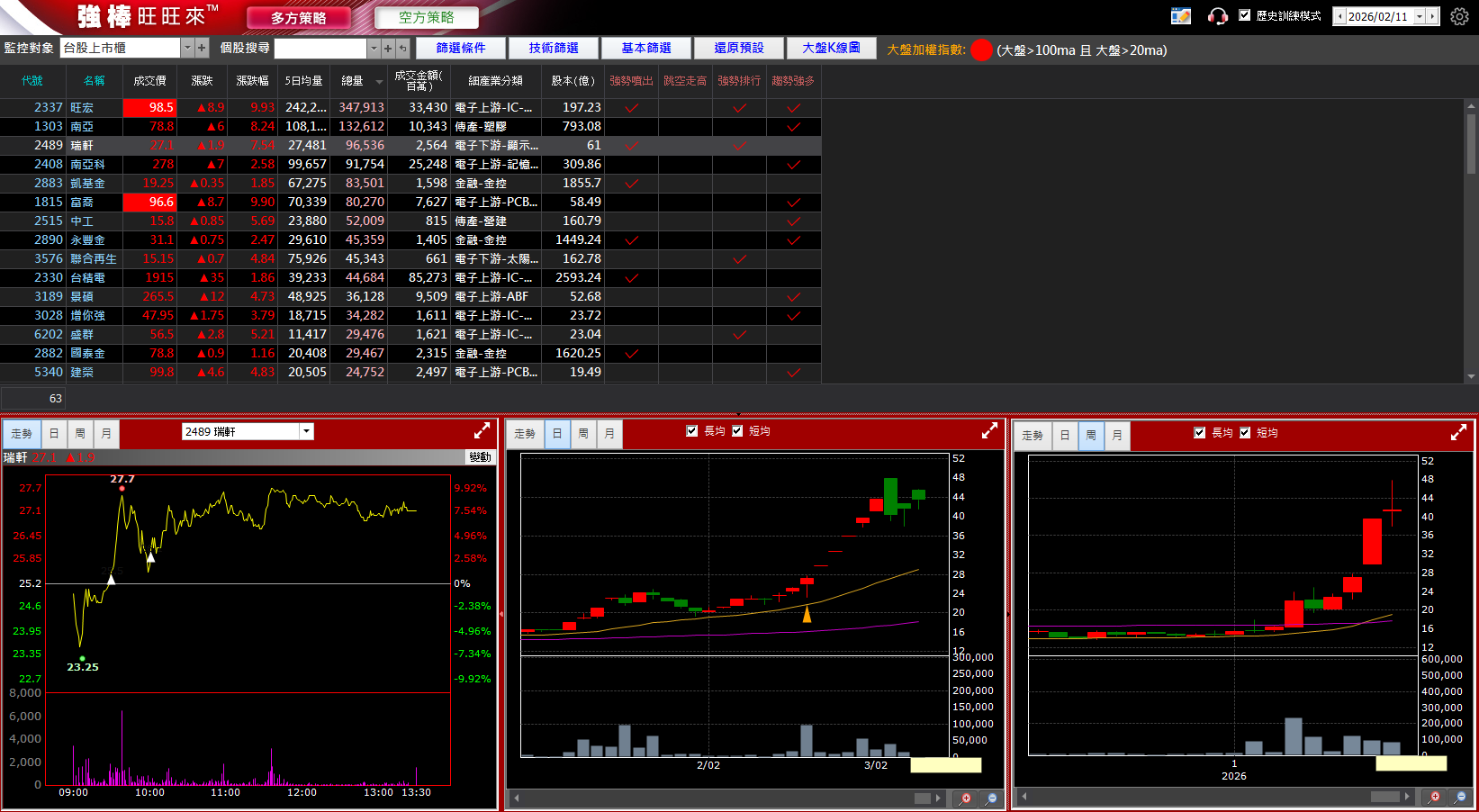The image size is (1479, 812).
Task: Zoom in on the daily K-line chart
Action: click(x=966, y=798)
